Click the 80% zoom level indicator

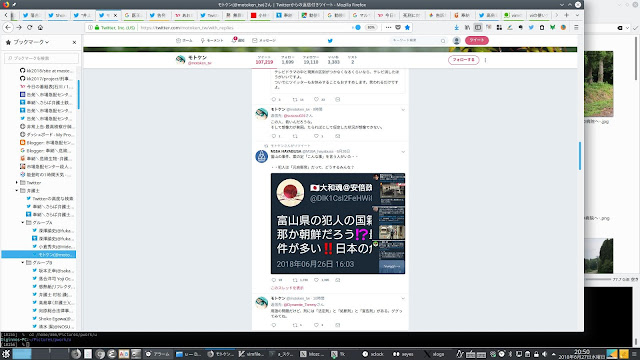[371, 27]
